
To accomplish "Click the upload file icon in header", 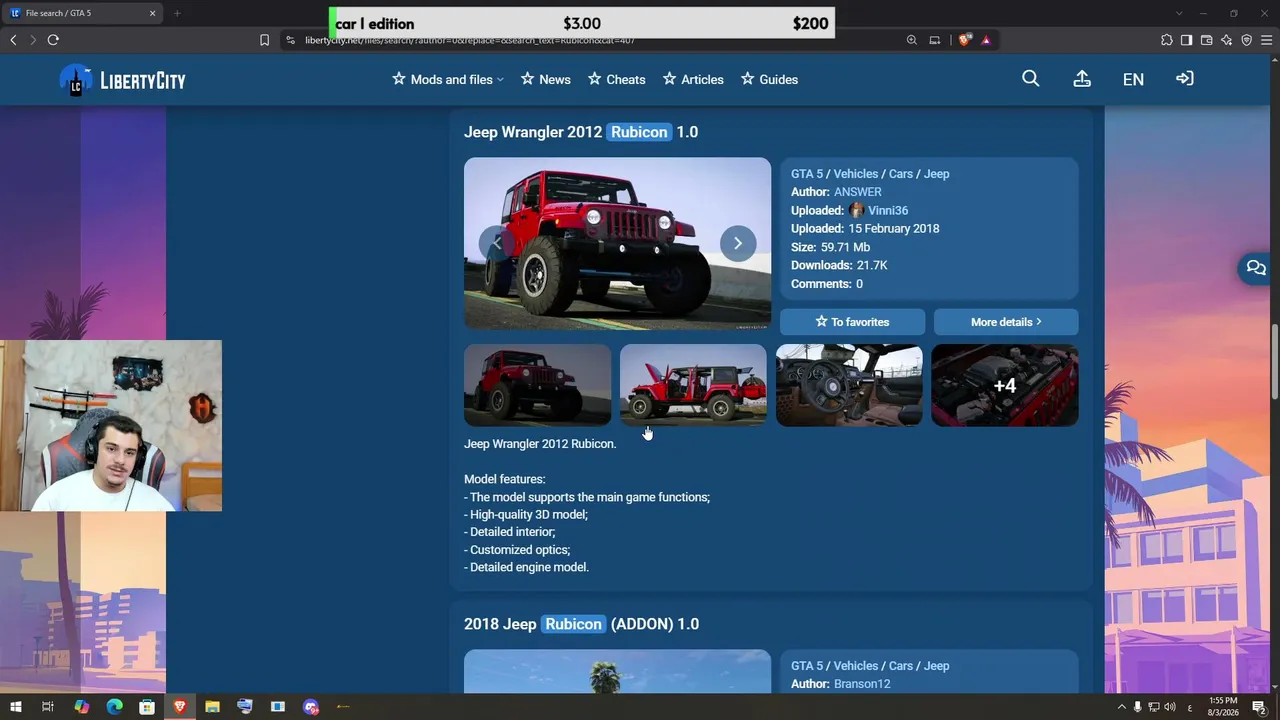I will coord(1082,79).
